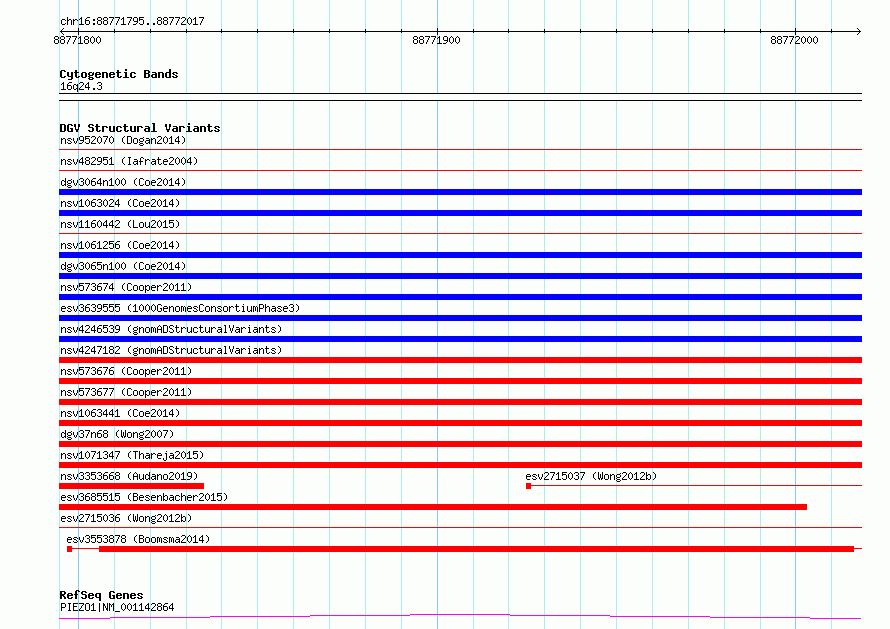The height and width of the screenshot is (629, 890).
Task: Select the nsv573677 (Cooper2011) label
Action: coord(126,392)
